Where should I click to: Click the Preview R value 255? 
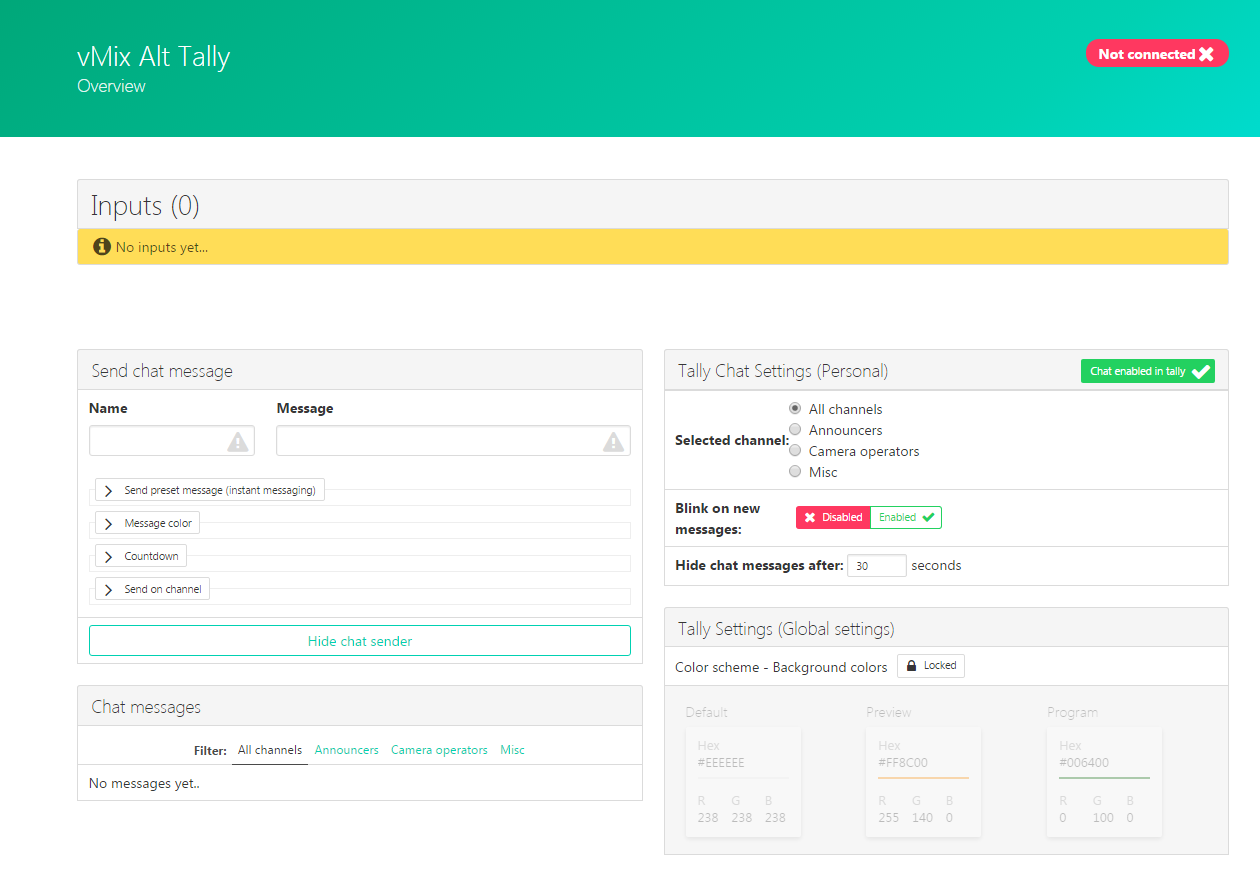click(x=889, y=818)
